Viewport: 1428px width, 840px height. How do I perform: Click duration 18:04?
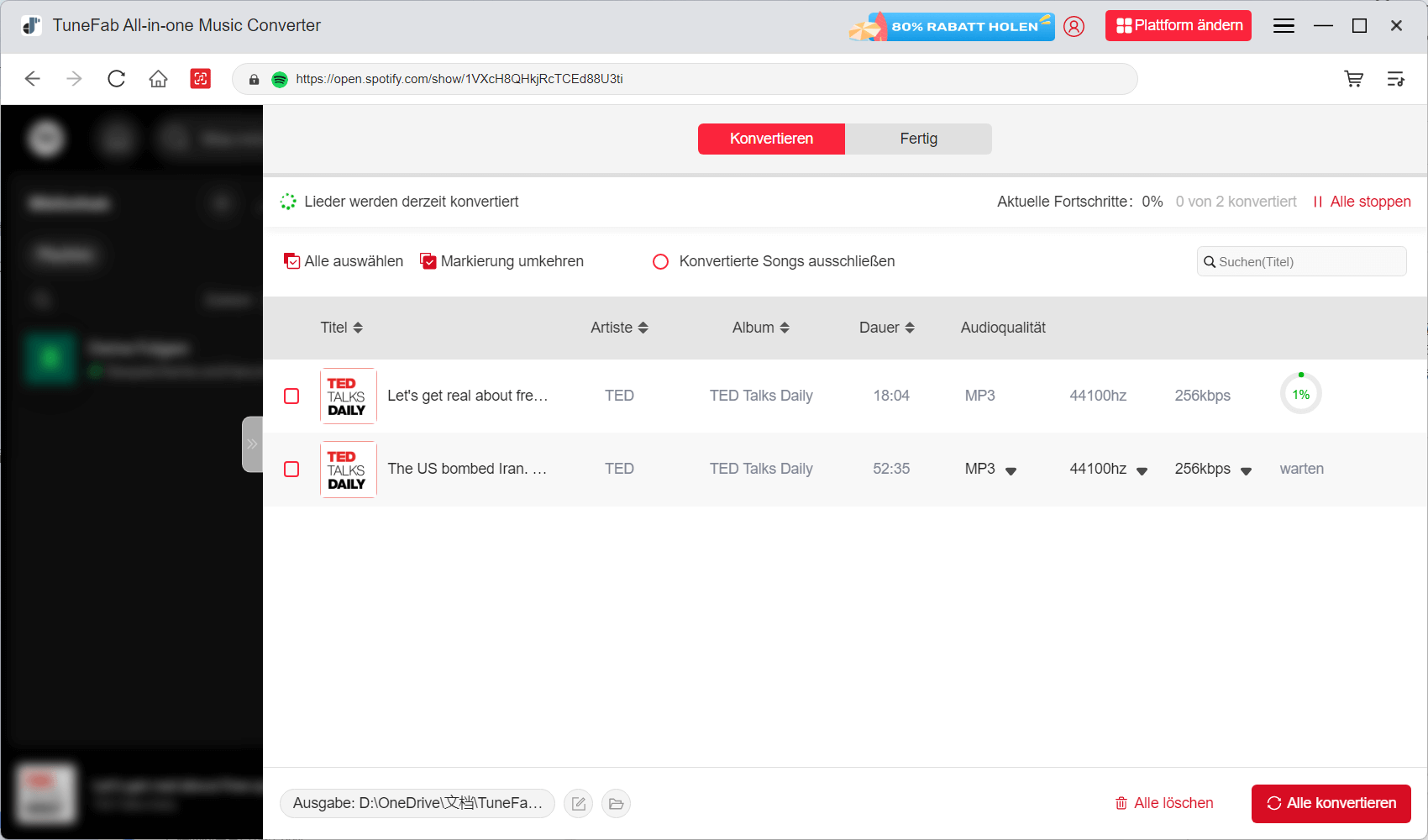(x=891, y=396)
